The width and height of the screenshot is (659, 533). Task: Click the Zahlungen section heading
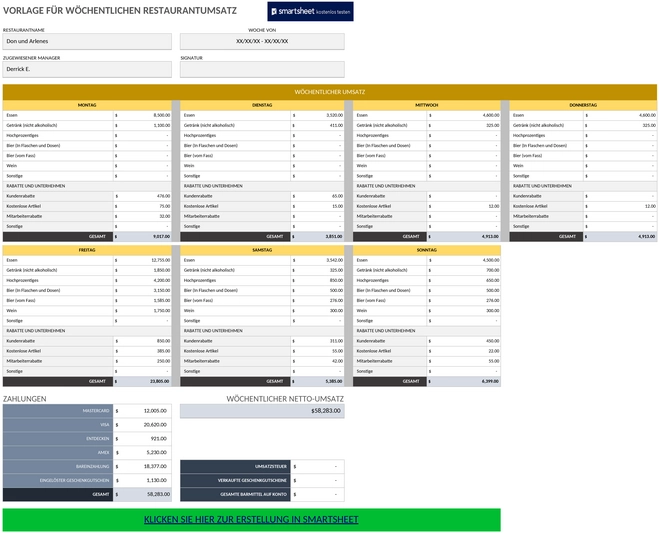[24, 399]
